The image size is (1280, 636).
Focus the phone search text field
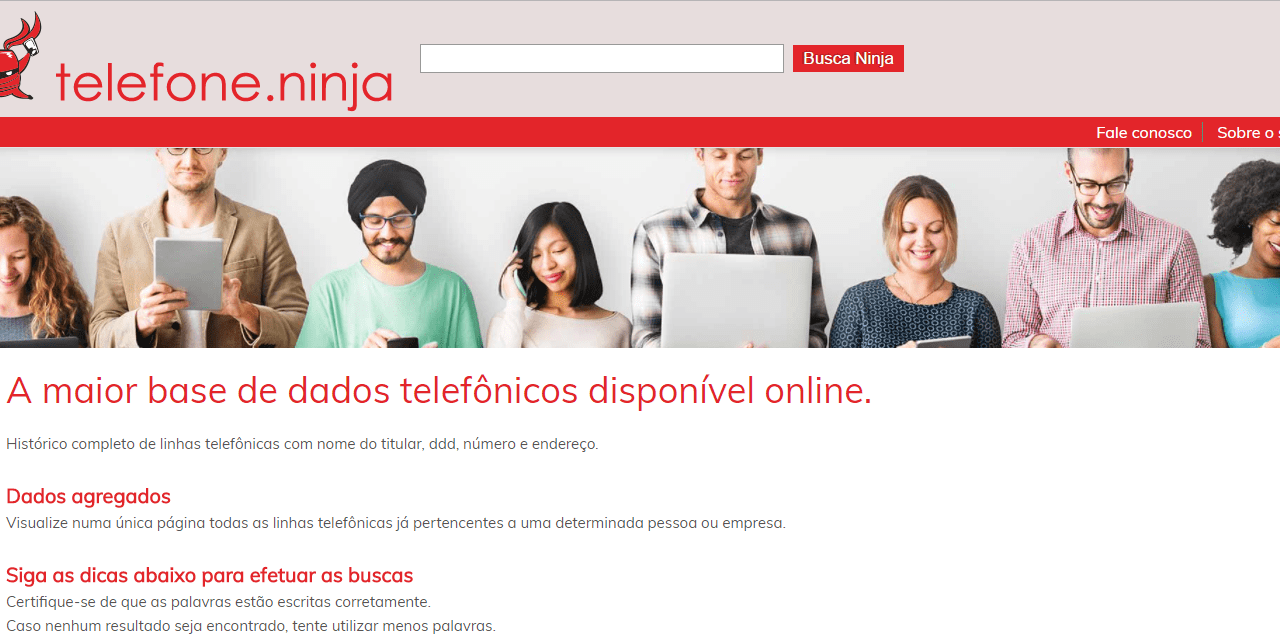602,58
